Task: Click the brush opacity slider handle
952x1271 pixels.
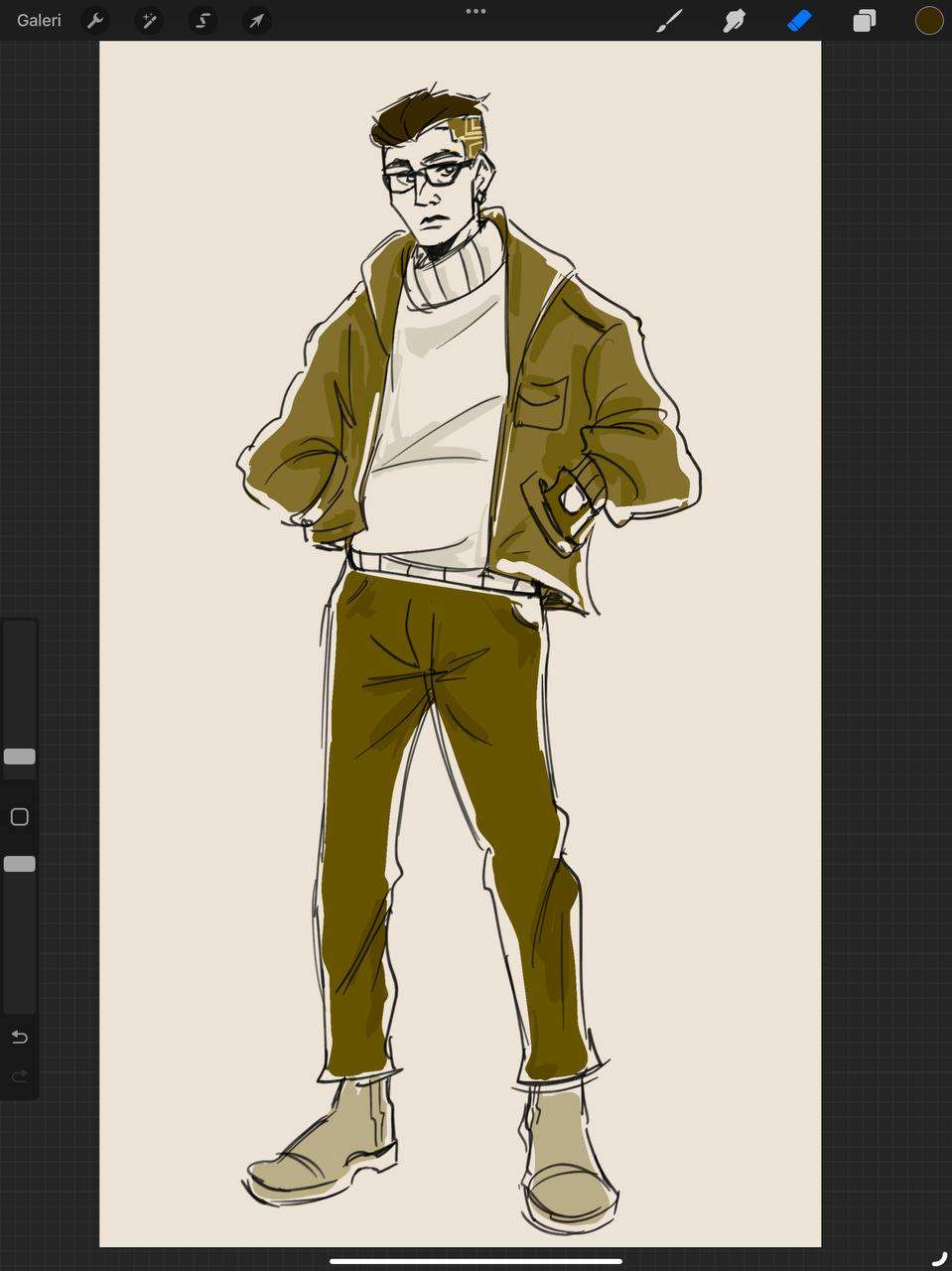Action: click(x=20, y=864)
